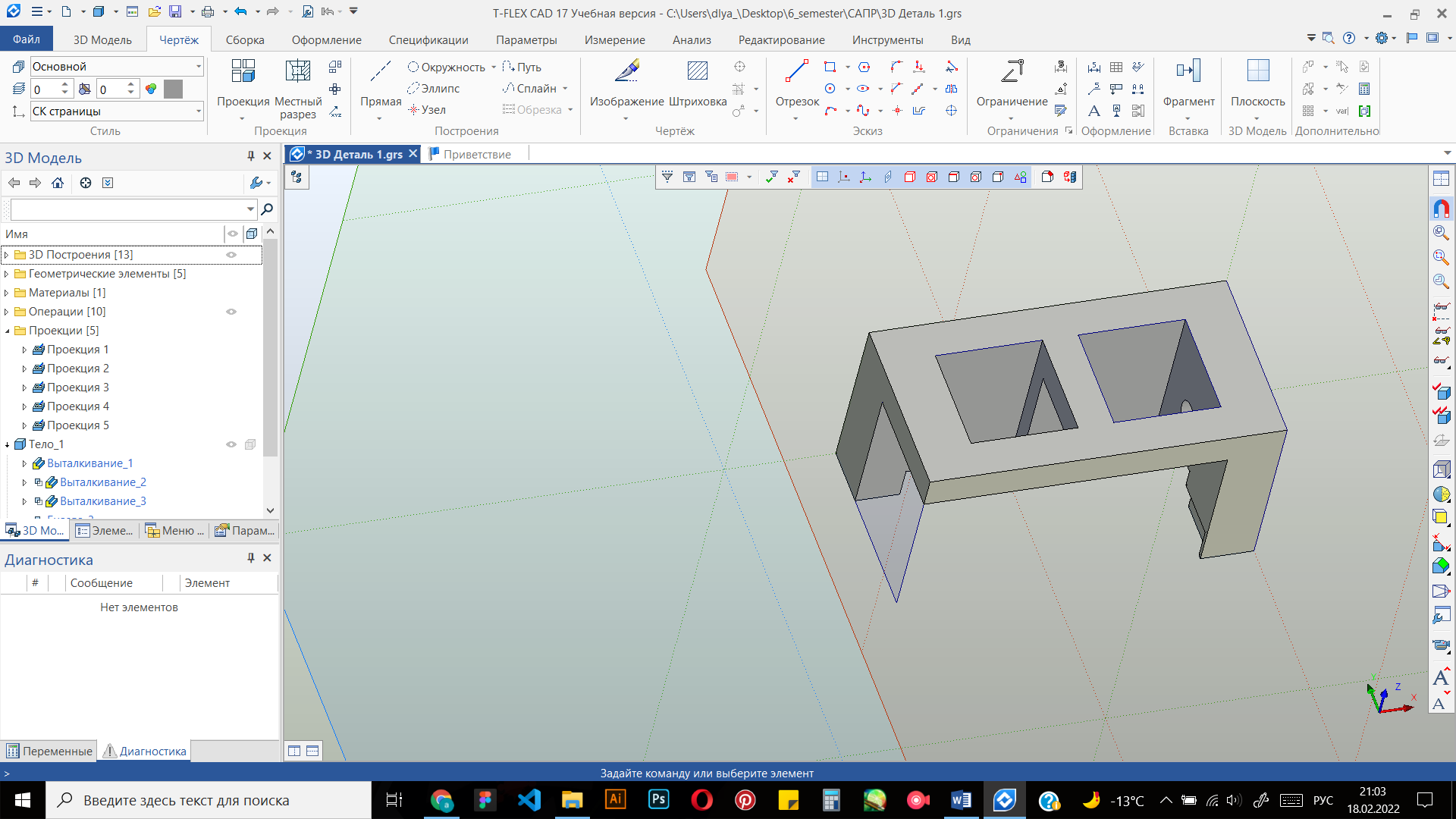This screenshot has height=819, width=1456.
Task: Click the gray color swatch in Стиль group
Action: 173,89
